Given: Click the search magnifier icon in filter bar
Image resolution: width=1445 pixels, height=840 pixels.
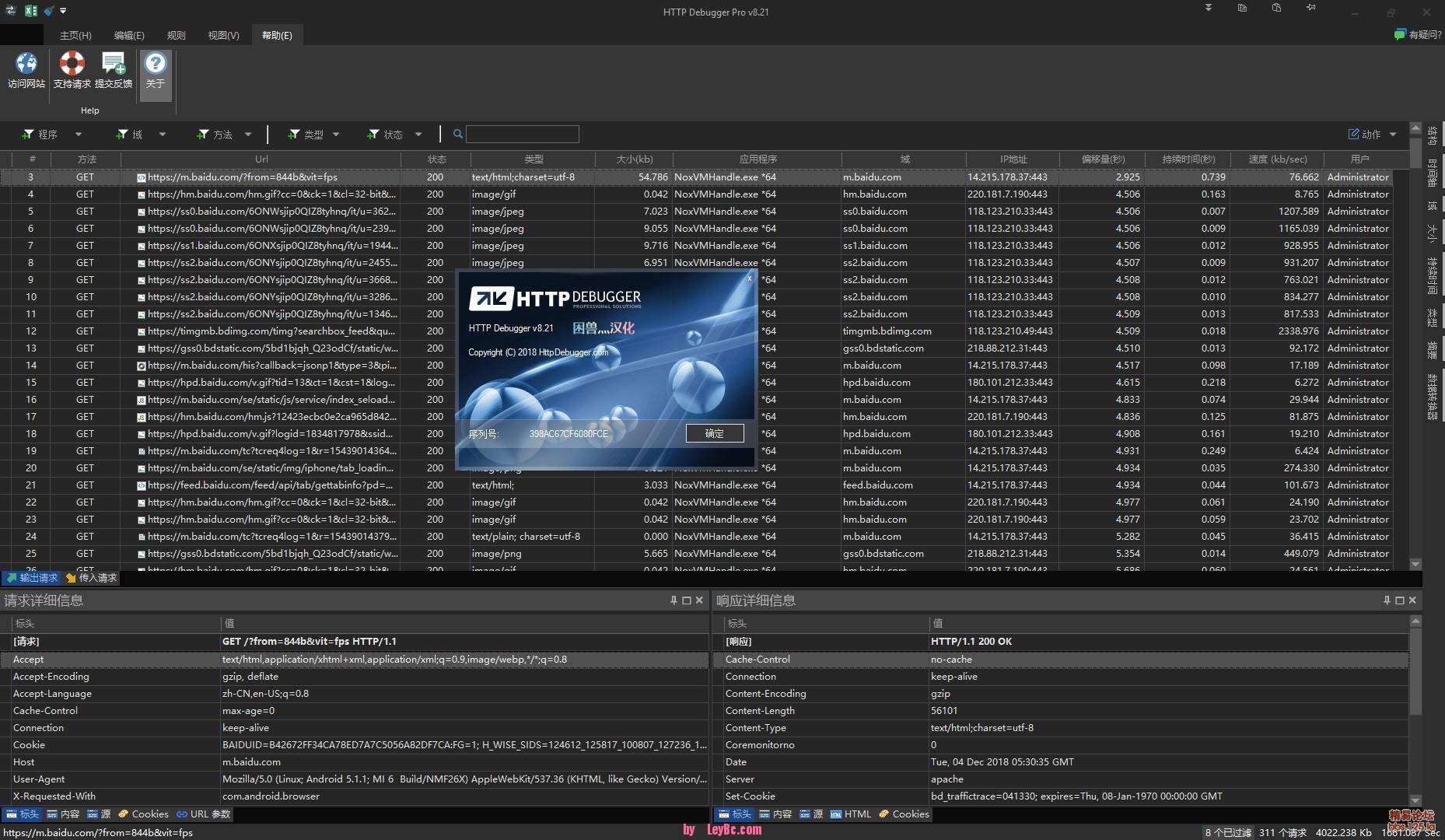Looking at the screenshot, I should point(458,134).
